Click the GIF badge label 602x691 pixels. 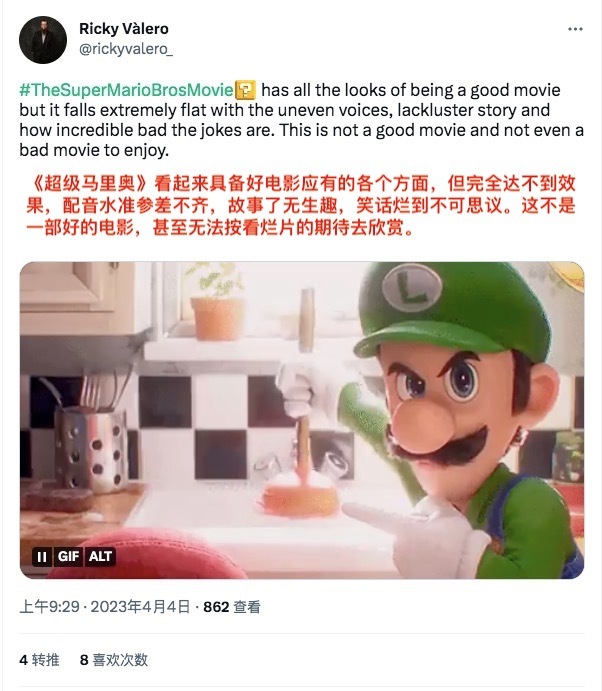coord(68,557)
